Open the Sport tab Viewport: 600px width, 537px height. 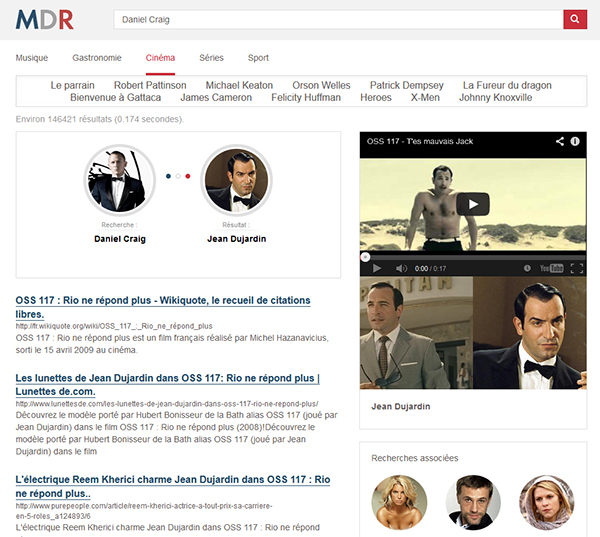pos(258,58)
